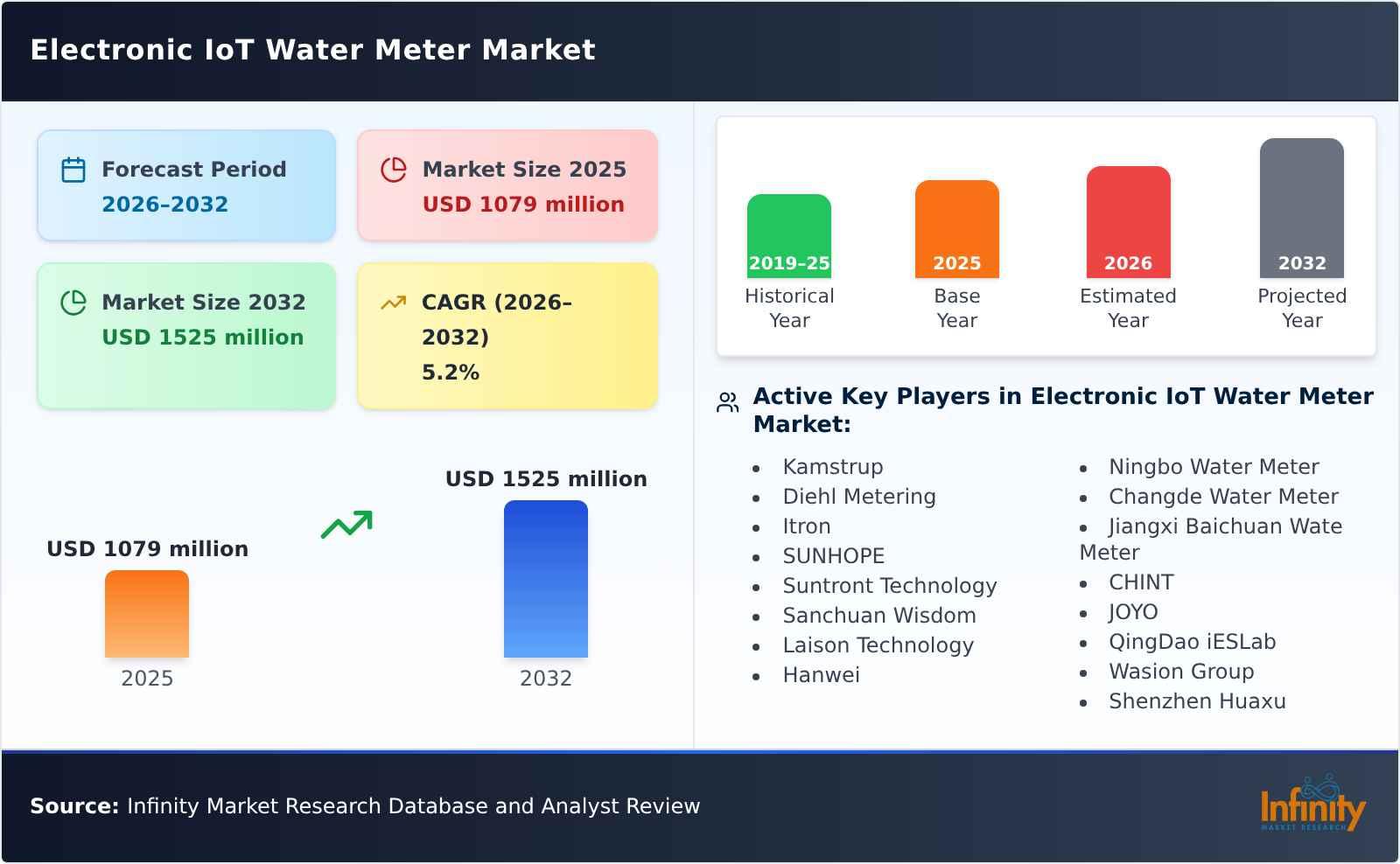This screenshot has height=864, width=1400.
Task: Select the pie chart icon next to Market Size 2025
Action: [x=394, y=171]
